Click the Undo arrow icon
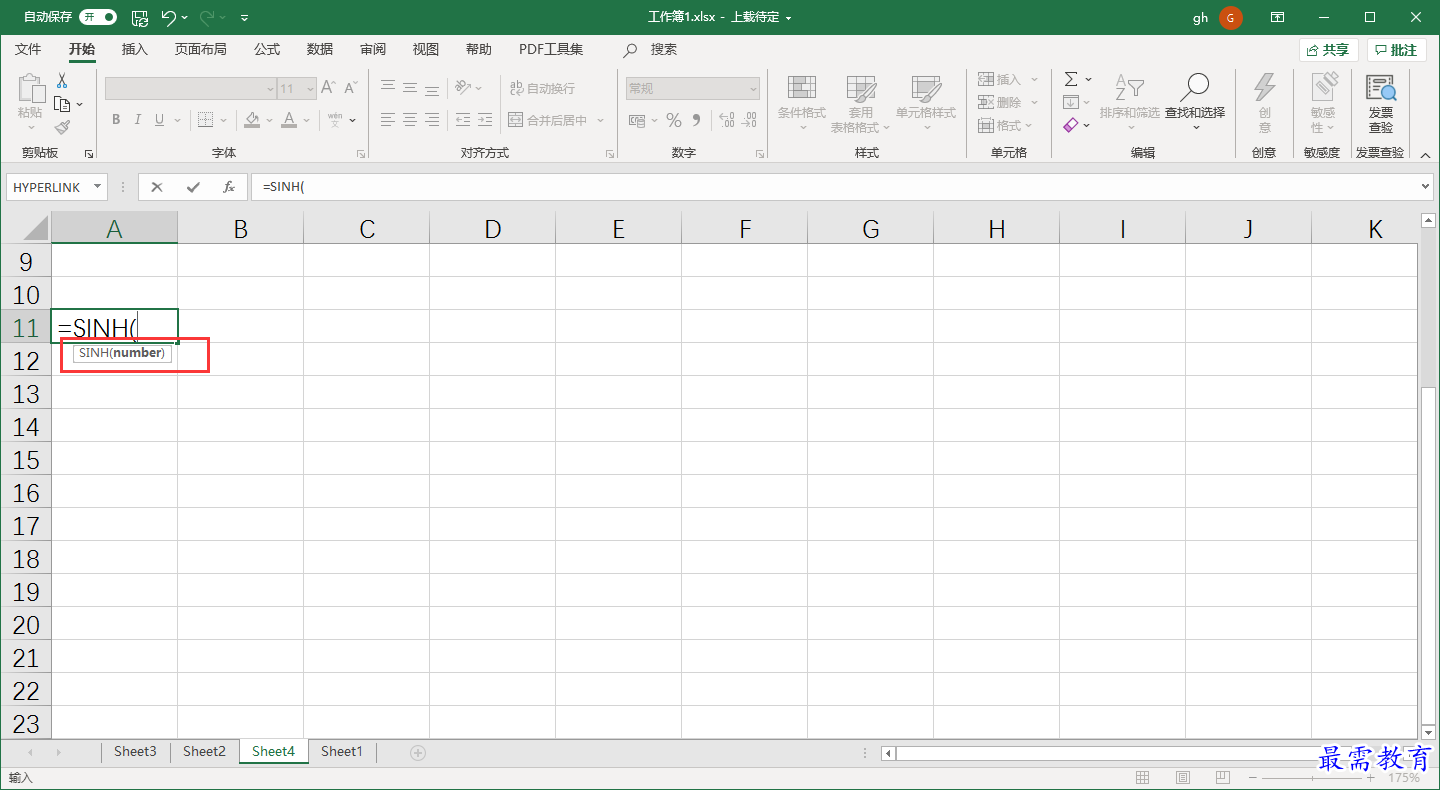This screenshot has height=790, width=1440. (x=169, y=17)
